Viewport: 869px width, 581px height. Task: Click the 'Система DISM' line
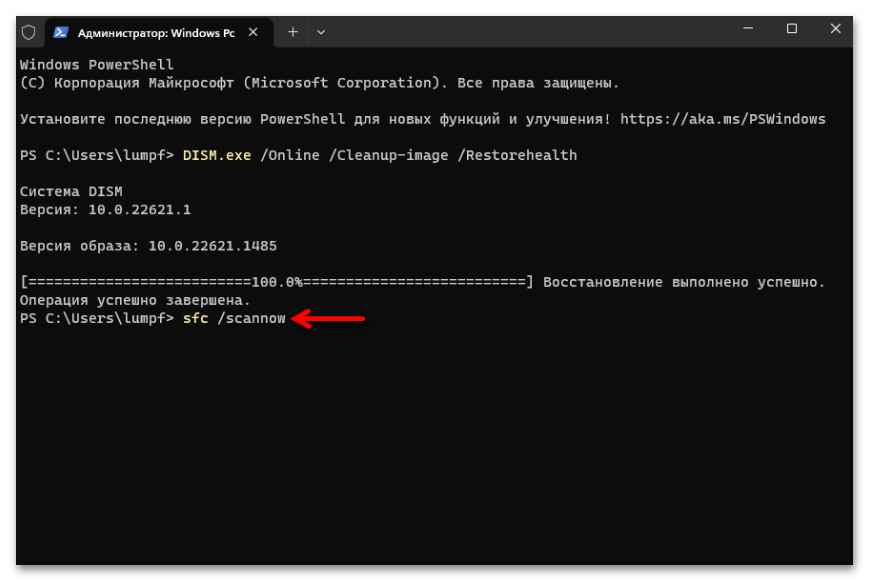pos(71,191)
